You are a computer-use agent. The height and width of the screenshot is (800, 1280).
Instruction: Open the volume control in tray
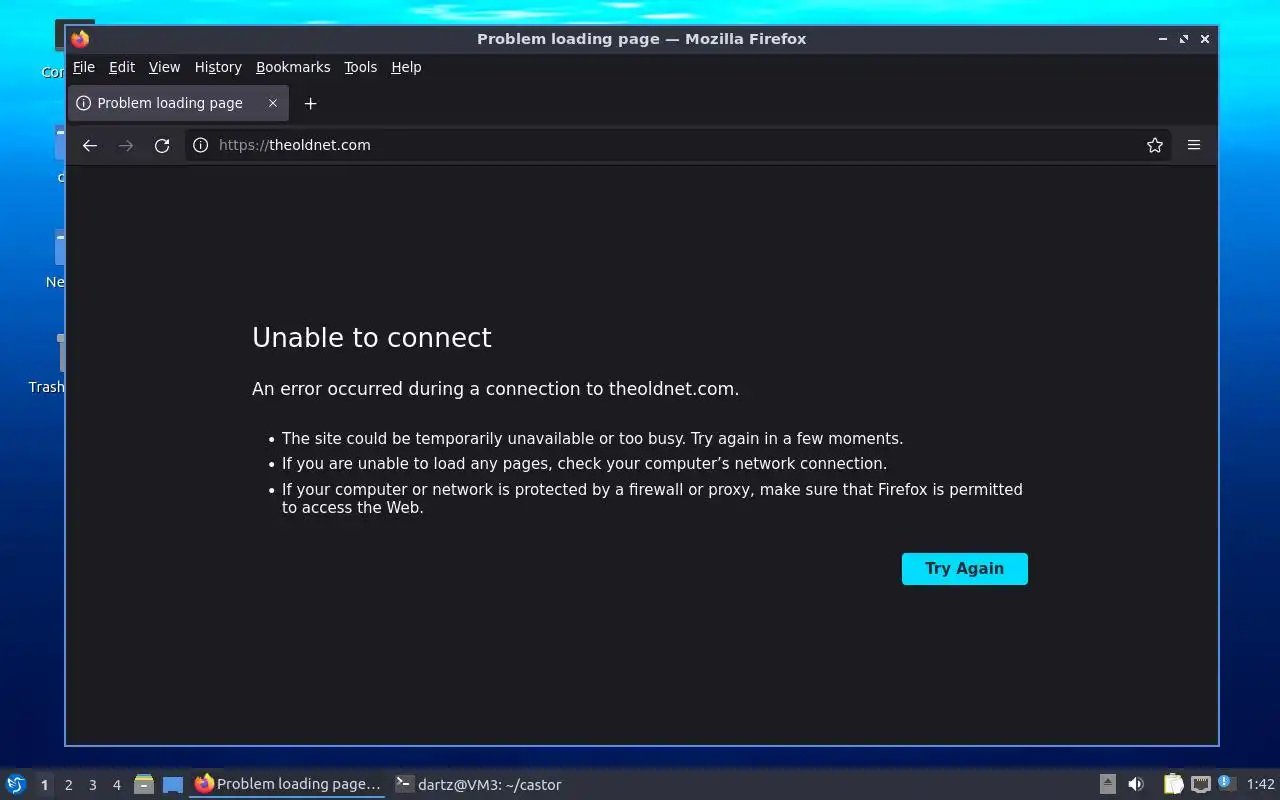[x=1136, y=785]
